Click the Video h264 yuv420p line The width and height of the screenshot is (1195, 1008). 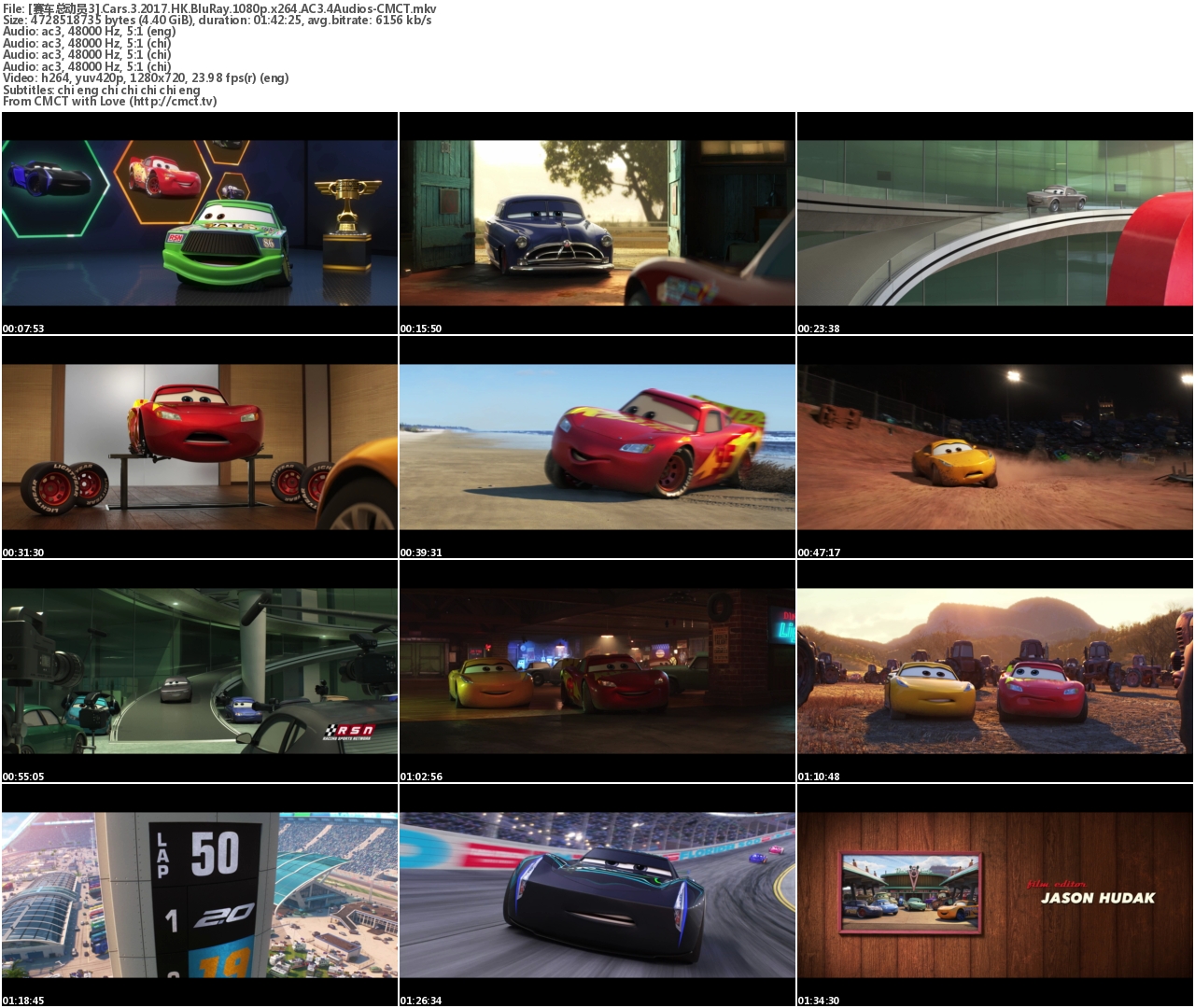click(x=146, y=78)
